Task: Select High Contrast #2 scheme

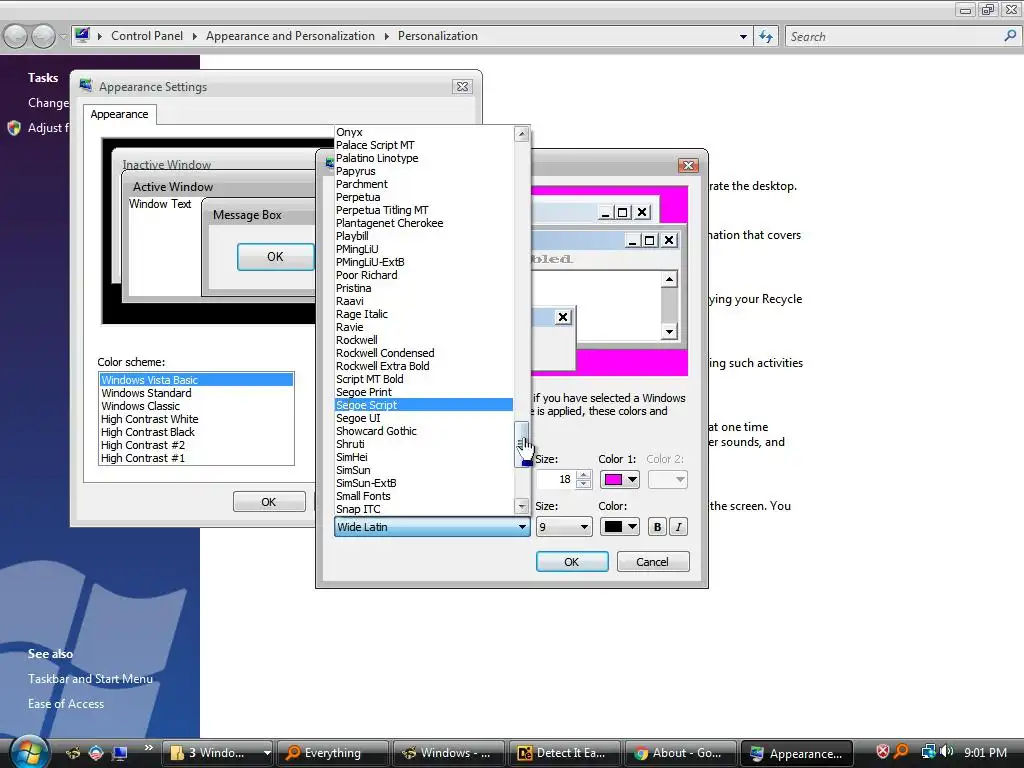Action: click(x=196, y=445)
